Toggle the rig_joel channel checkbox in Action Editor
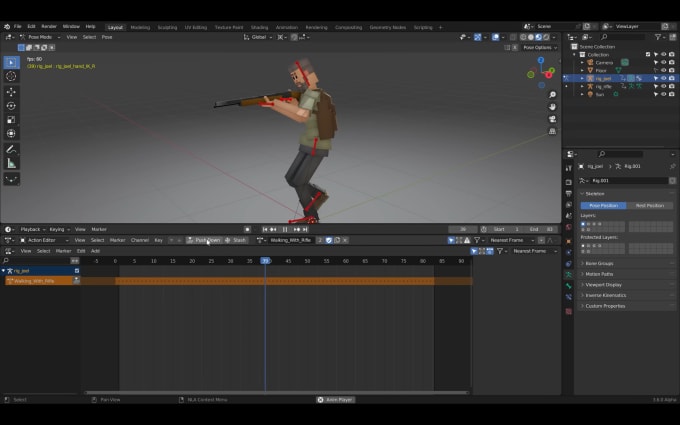 (77, 271)
